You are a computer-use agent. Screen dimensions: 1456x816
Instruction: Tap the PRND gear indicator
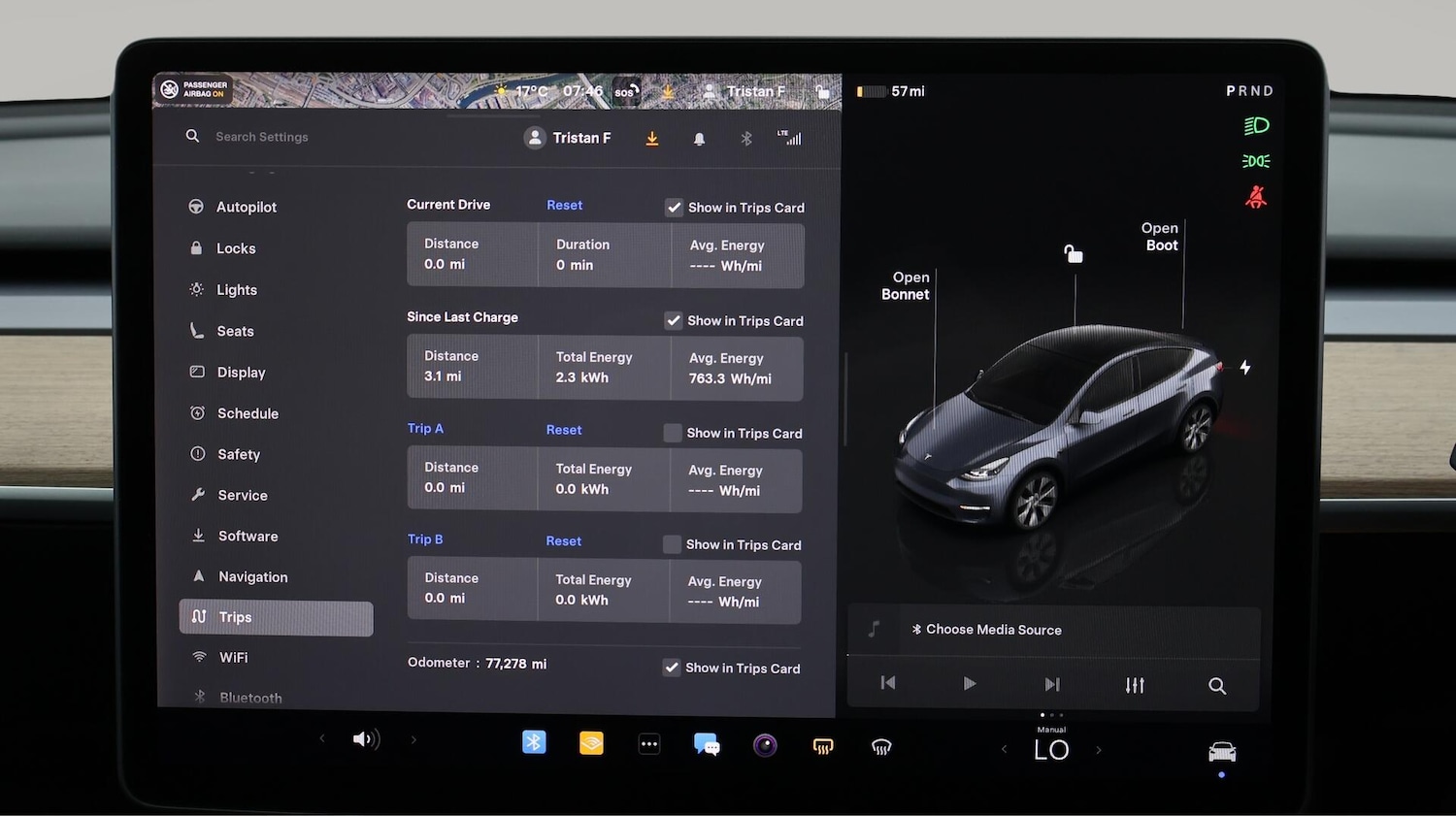[1249, 91]
